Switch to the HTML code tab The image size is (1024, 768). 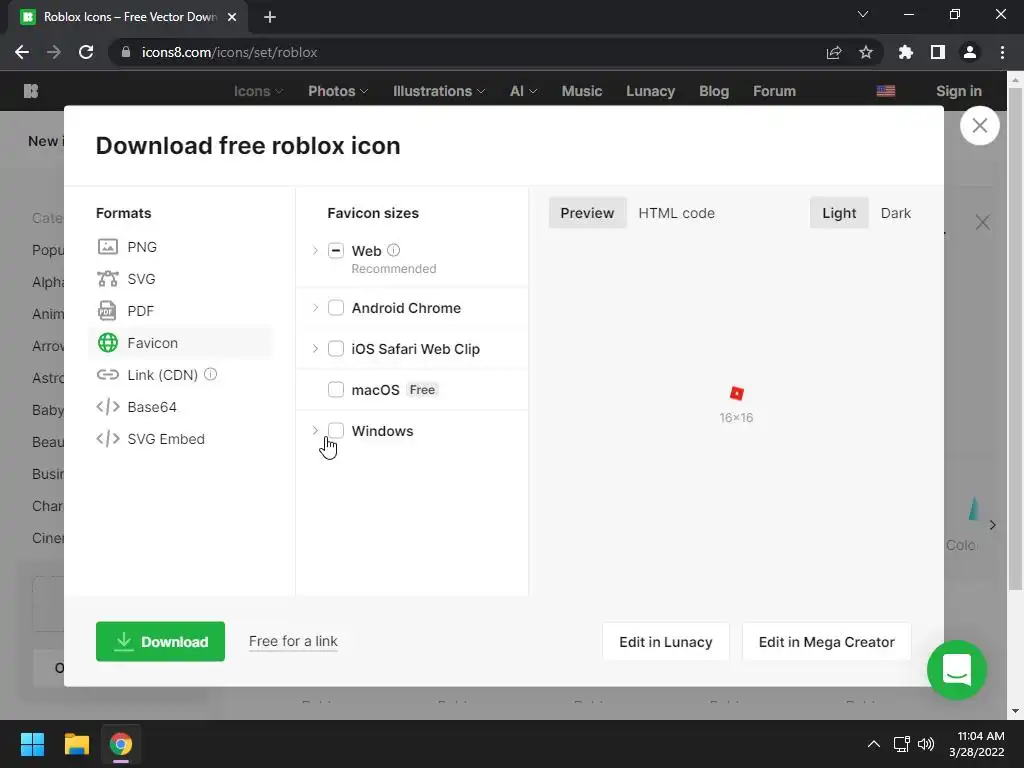677,213
